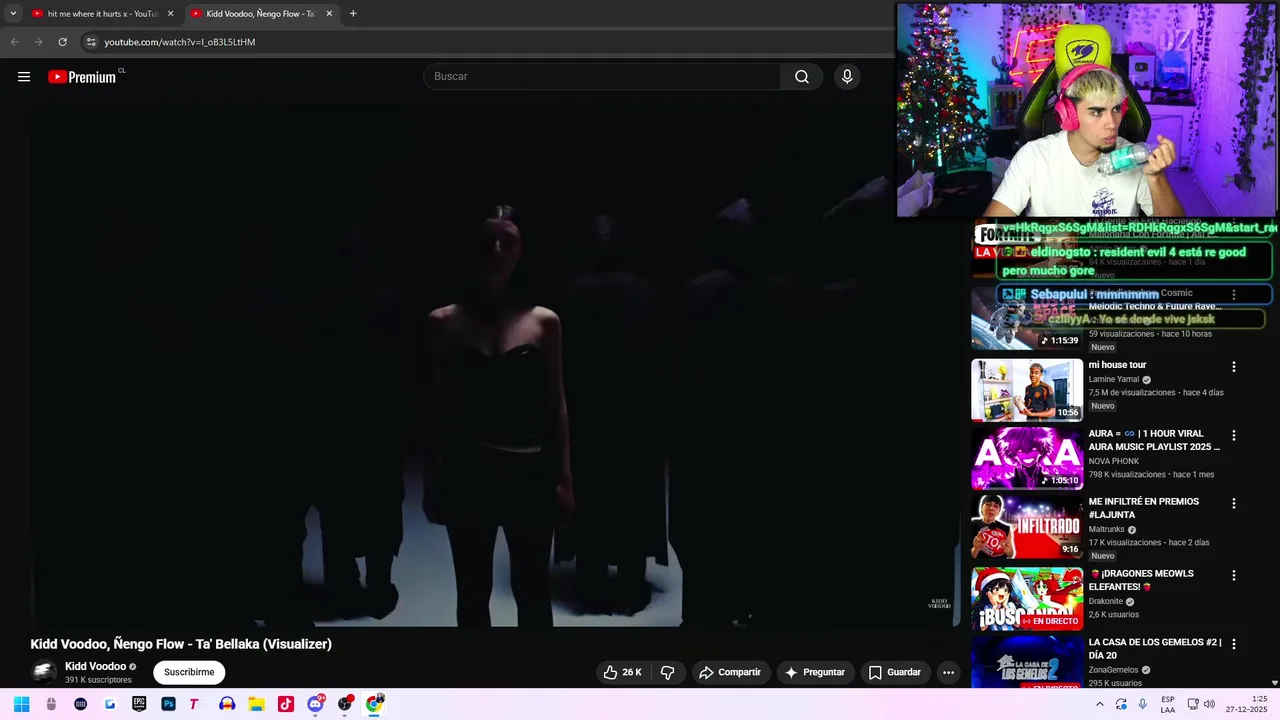Click the Compartir share button
Screen dimensions: 1280x720
click(x=730, y=672)
